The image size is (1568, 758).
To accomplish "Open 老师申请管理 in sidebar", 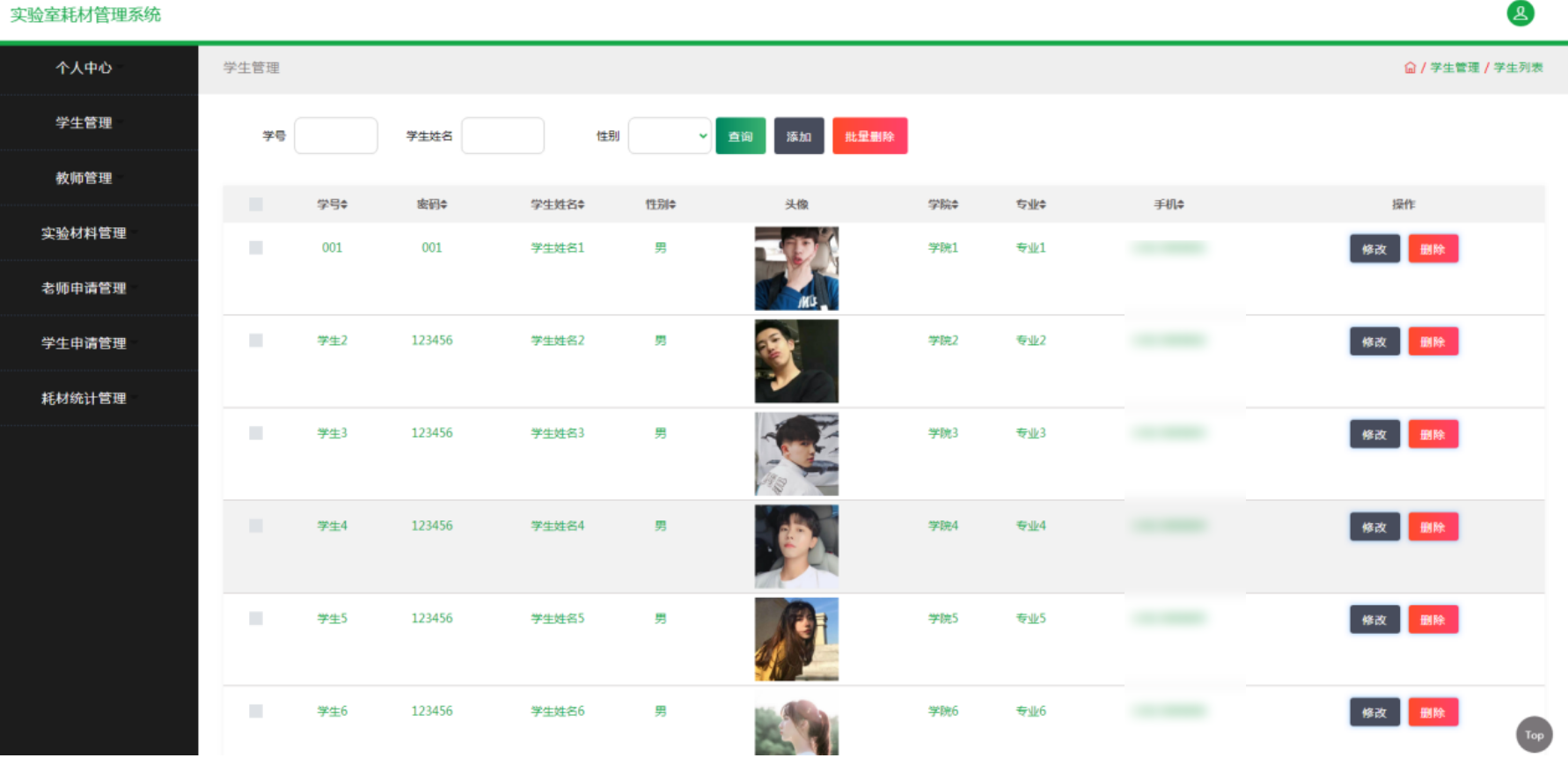I will [x=84, y=288].
